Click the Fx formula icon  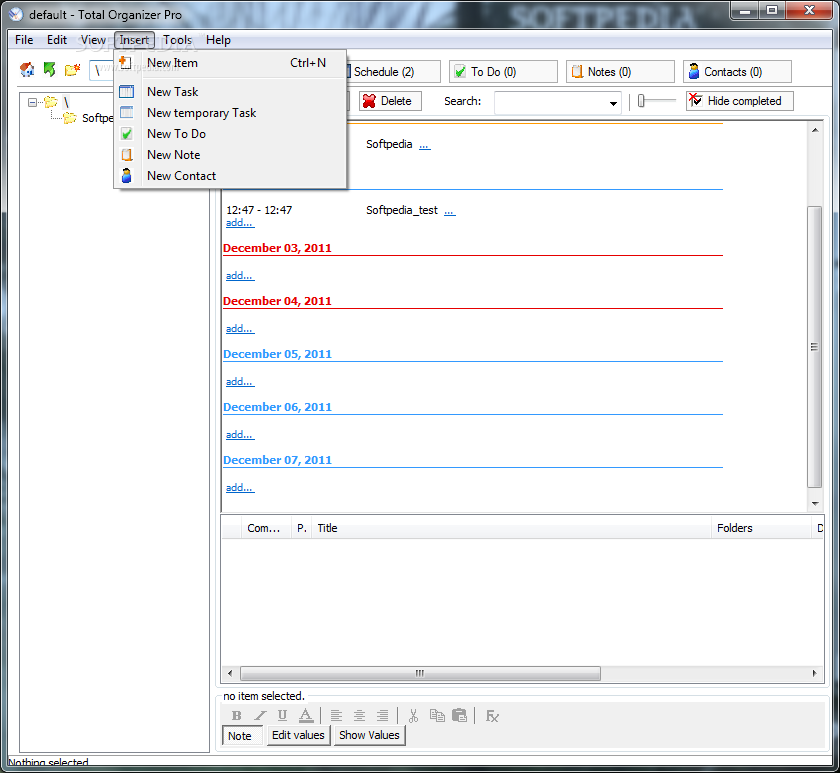[x=492, y=716]
